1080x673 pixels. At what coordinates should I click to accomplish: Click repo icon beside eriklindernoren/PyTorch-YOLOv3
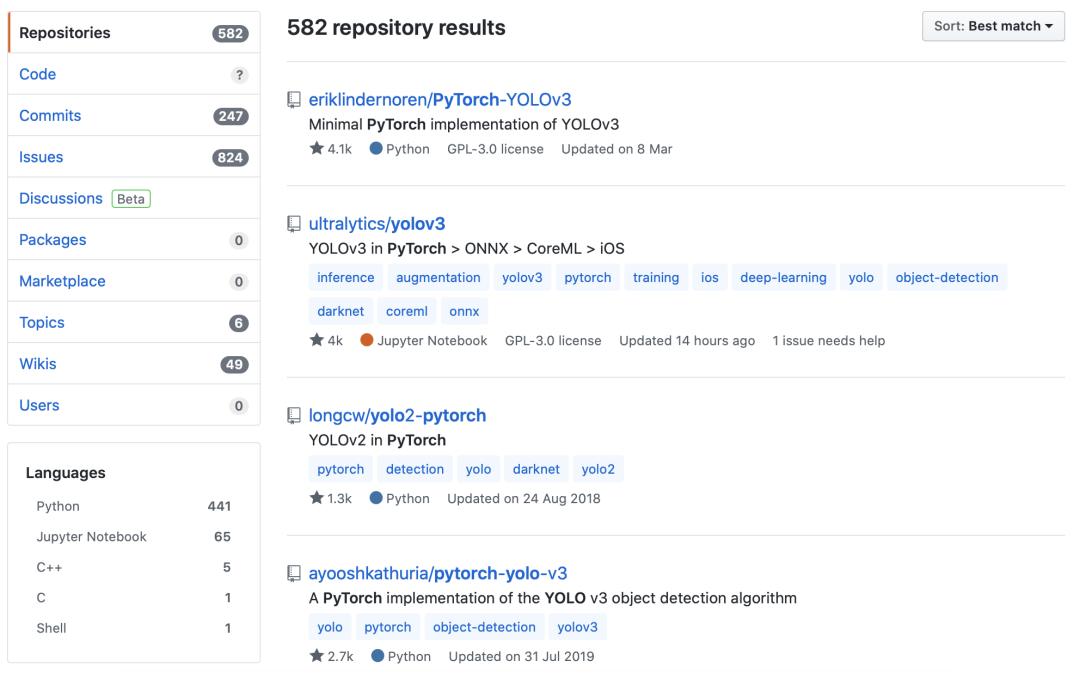click(294, 100)
